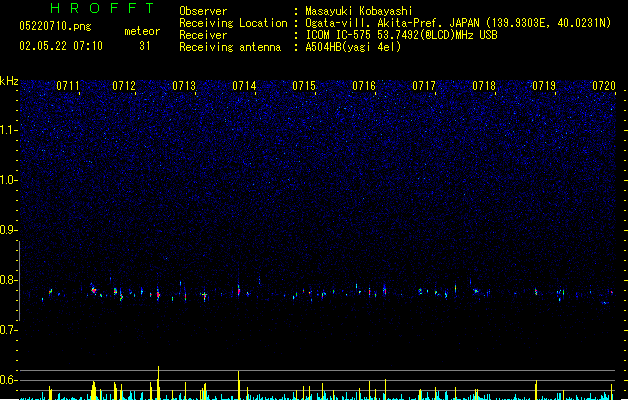Select the filename 05220710.png
The height and width of the screenshot is (400, 629).
(x=55, y=26)
